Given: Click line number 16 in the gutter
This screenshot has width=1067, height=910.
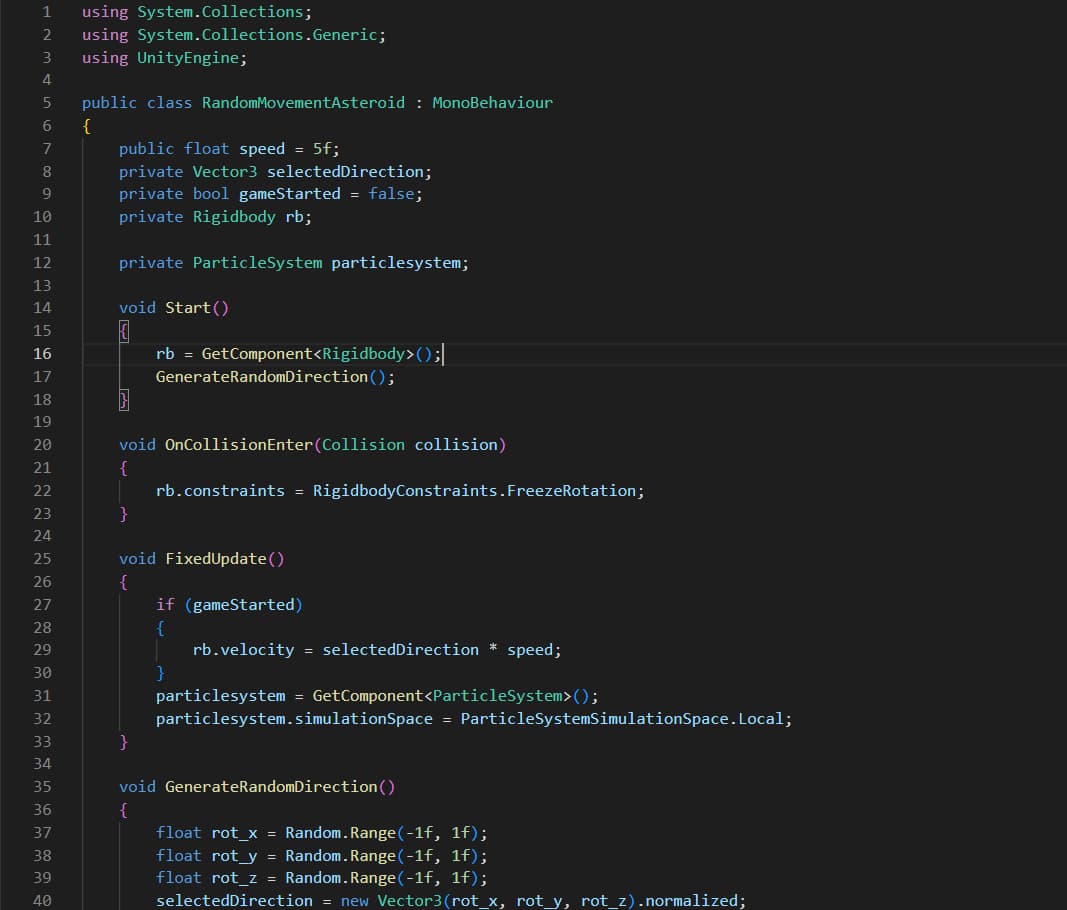Looking at the screenshot, I should (x=42, y=353).
